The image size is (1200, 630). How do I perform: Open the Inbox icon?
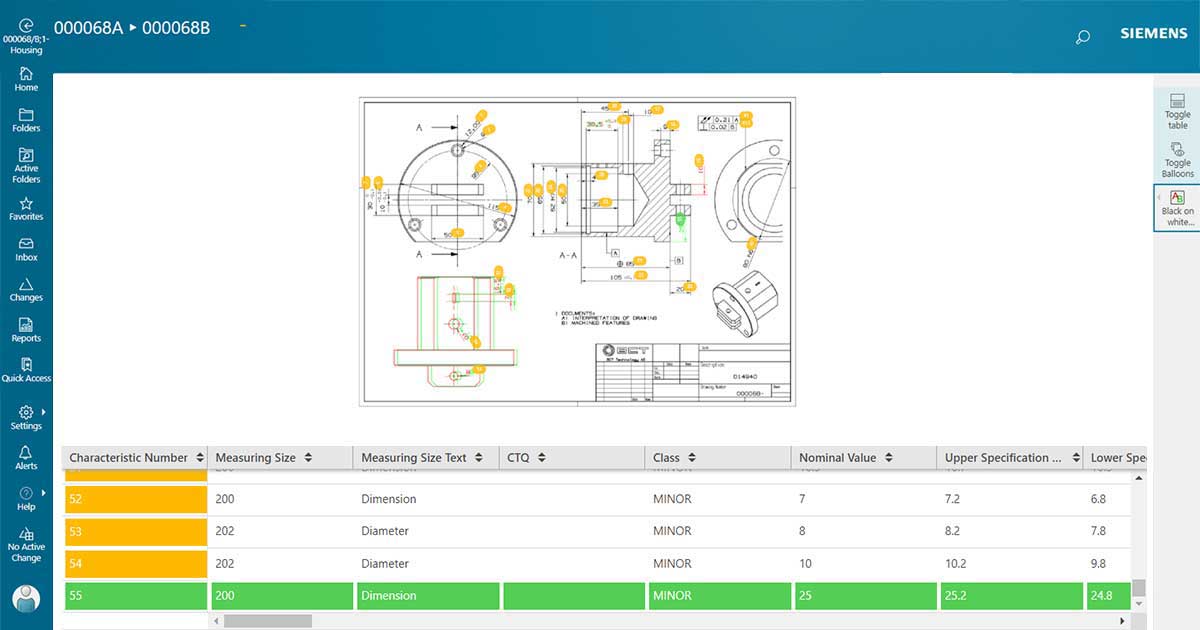(x=26, y=244)
